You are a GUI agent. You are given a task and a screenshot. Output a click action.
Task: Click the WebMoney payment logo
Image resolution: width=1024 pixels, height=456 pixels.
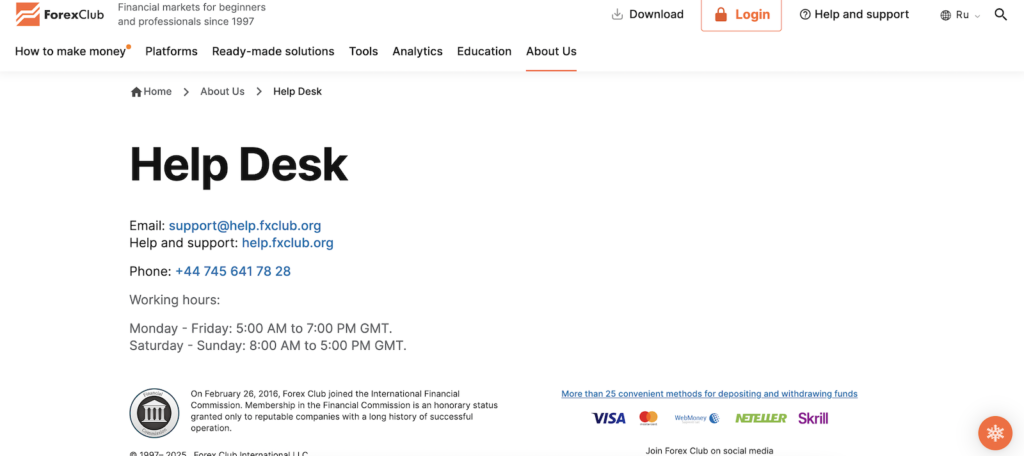point(697,418)
